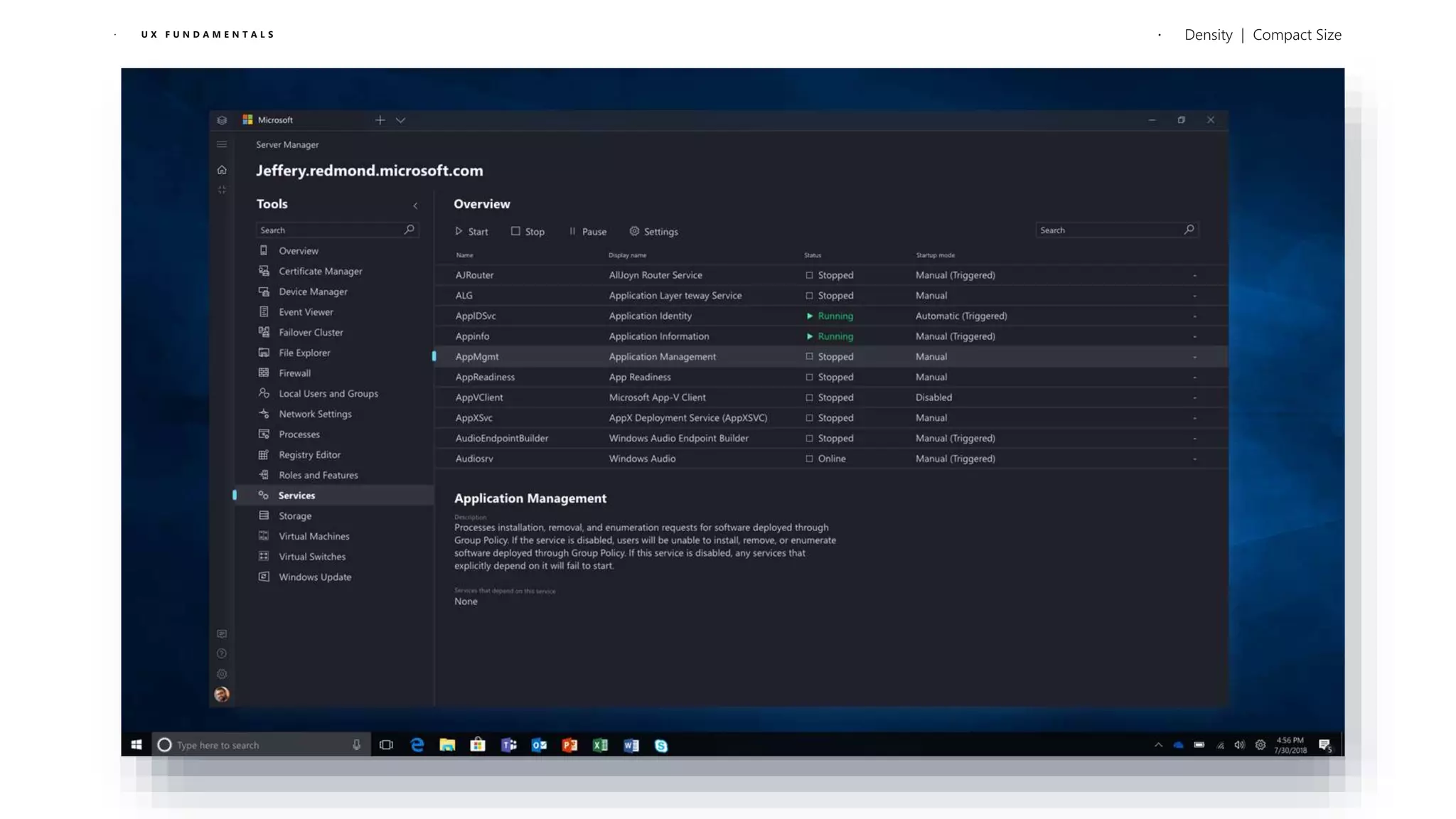Click the help question mark icon

[222, 653]
